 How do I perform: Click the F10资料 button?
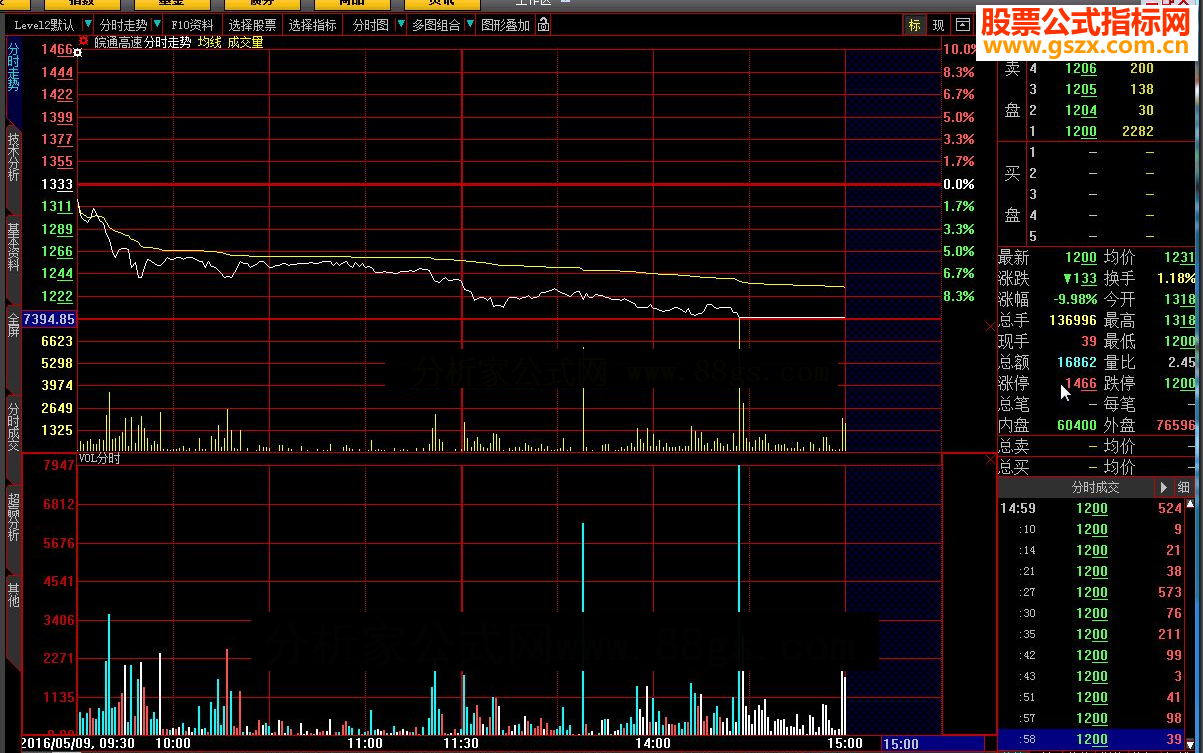coord(192,25)
